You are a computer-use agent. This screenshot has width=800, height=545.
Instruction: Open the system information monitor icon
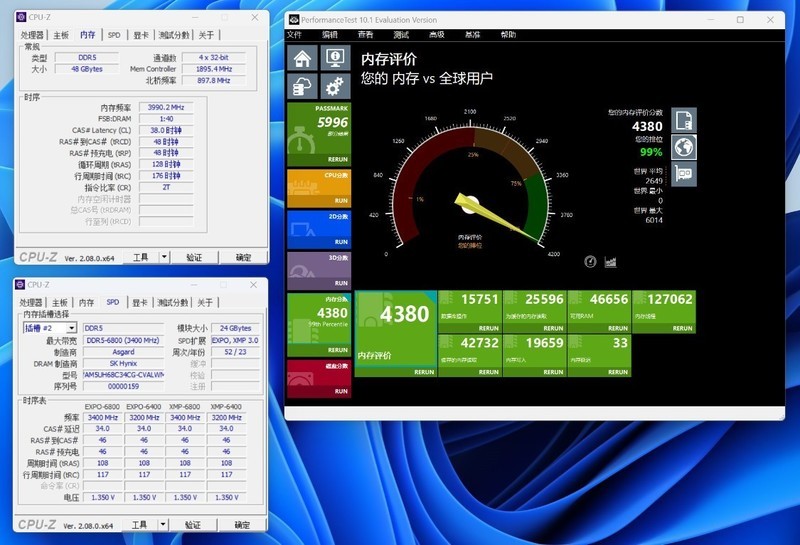point(335,58)
